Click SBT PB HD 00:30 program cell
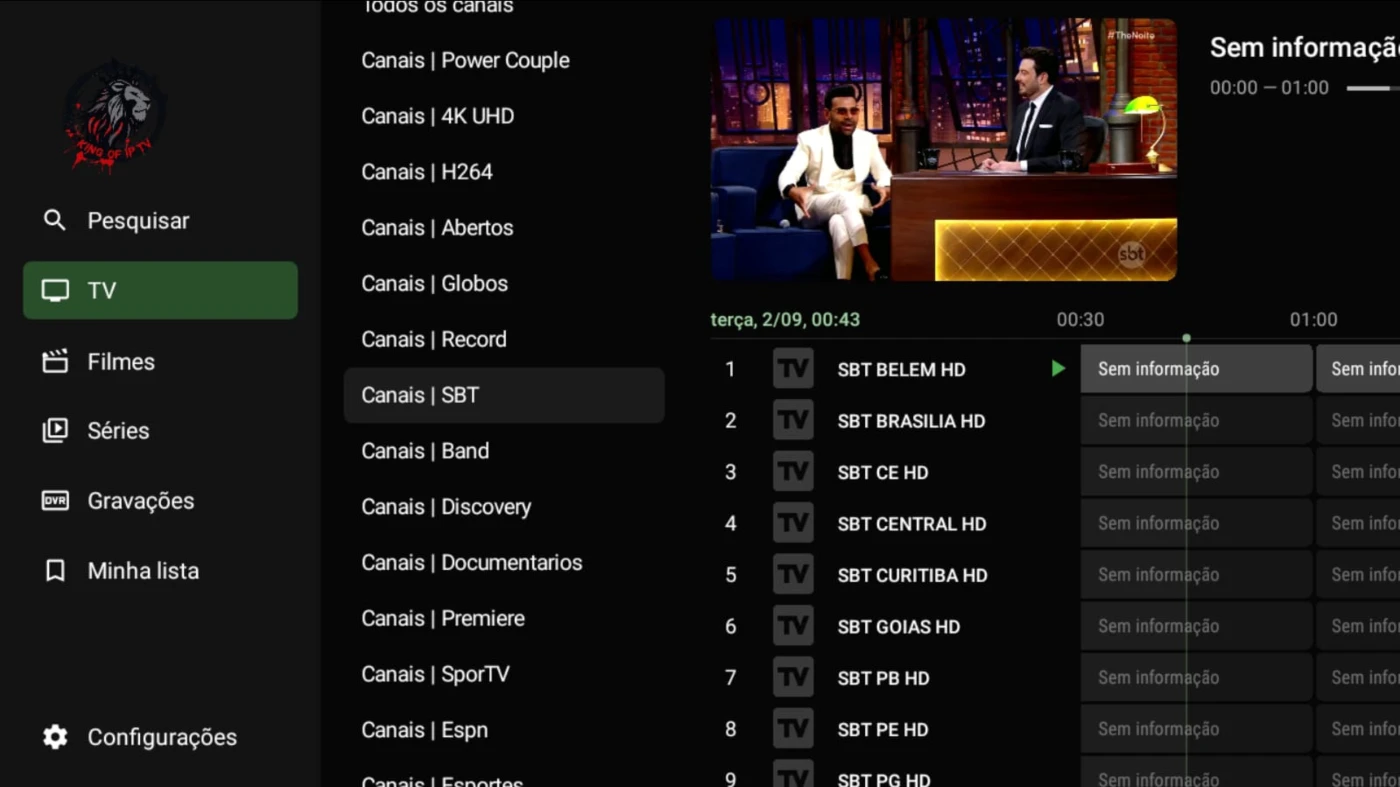 (1196, 678)
